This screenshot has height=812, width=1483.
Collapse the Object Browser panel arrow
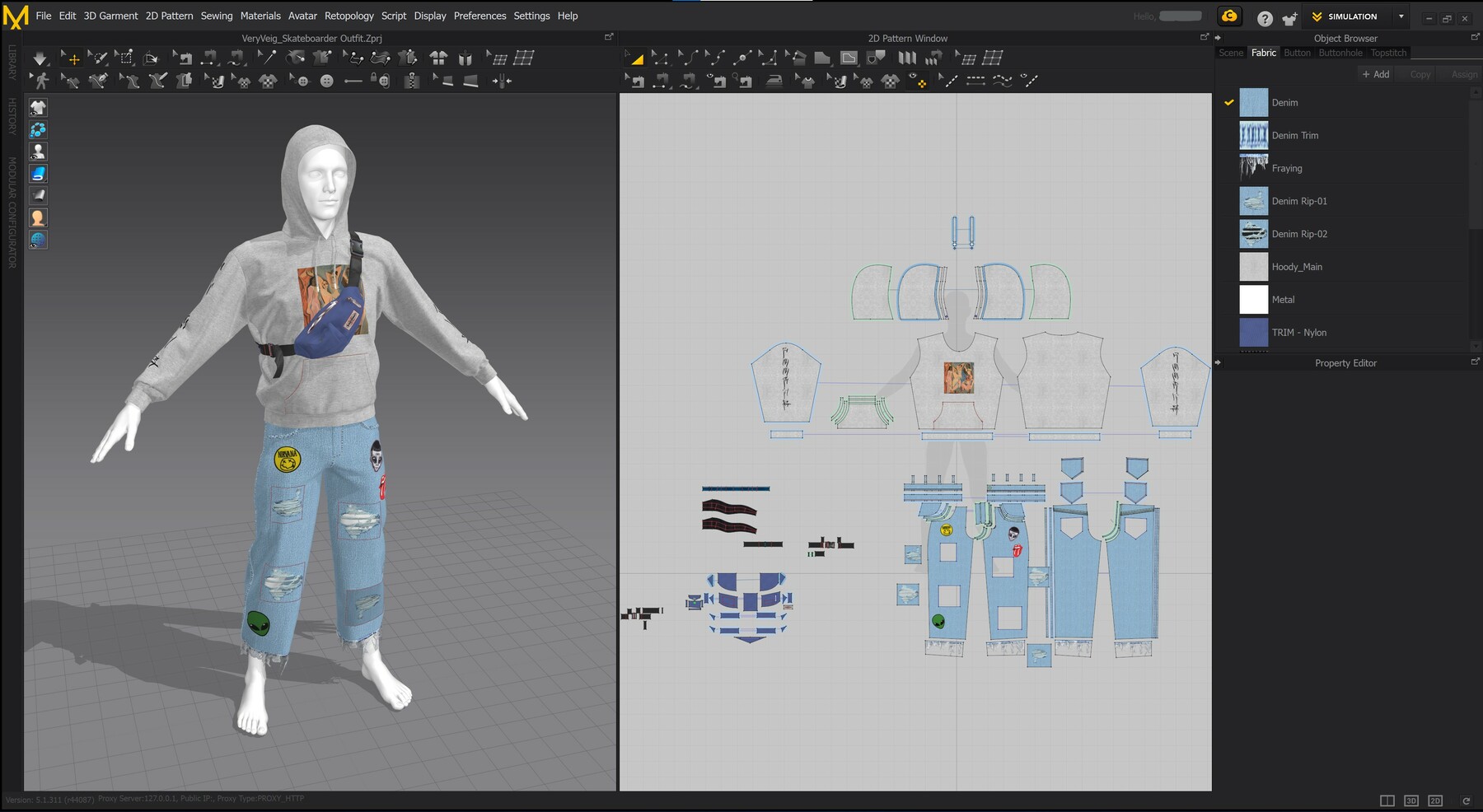click(1219, 38)
